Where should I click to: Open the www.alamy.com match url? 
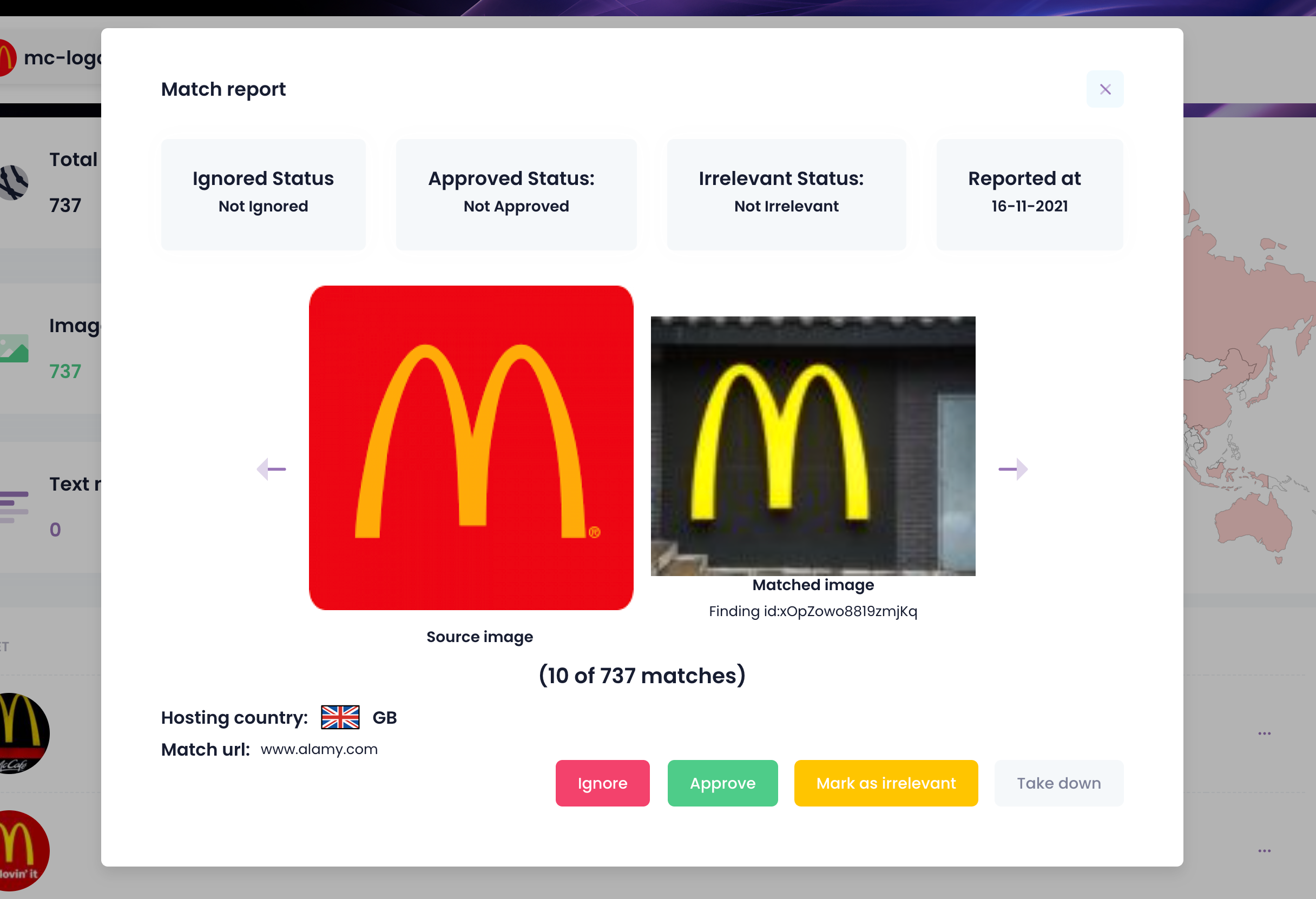click(x=319, y=749)
